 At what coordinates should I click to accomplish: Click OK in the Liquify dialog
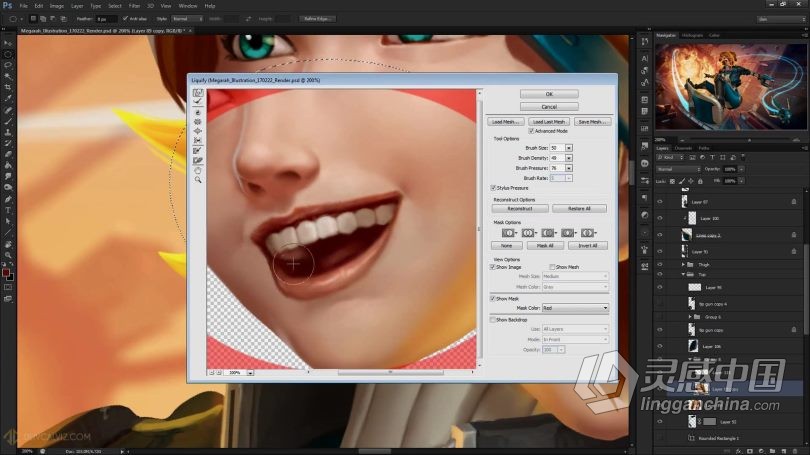[x=549, y=95]
